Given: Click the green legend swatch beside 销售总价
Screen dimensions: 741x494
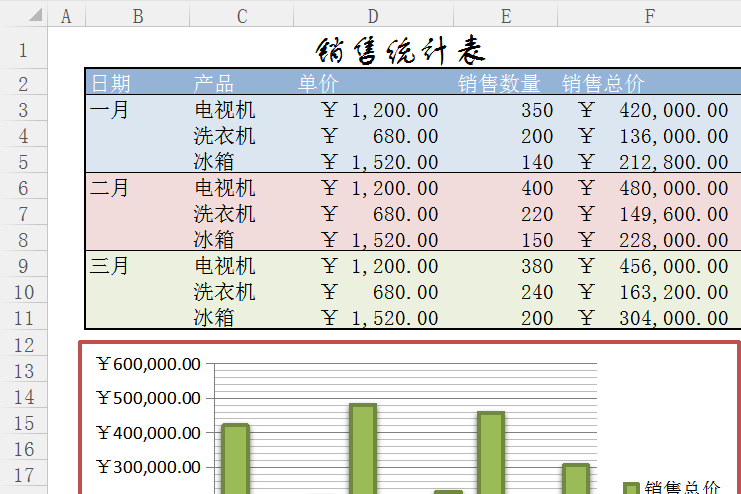Looking at the screenshot, I should [x=630, y=487].
